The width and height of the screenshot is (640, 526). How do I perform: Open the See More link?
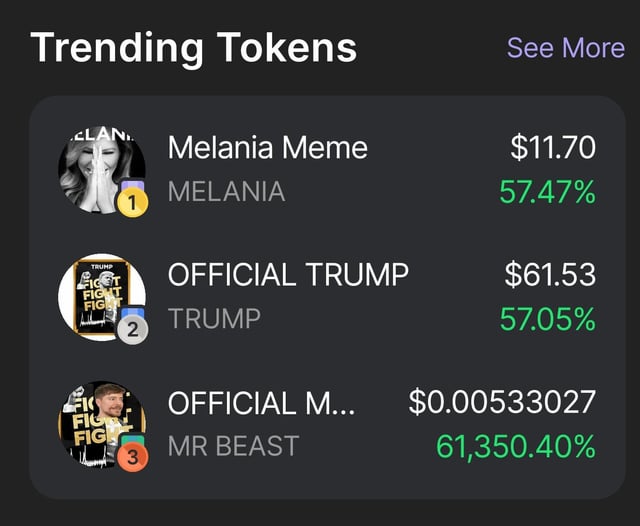click(x=565, y=48)
